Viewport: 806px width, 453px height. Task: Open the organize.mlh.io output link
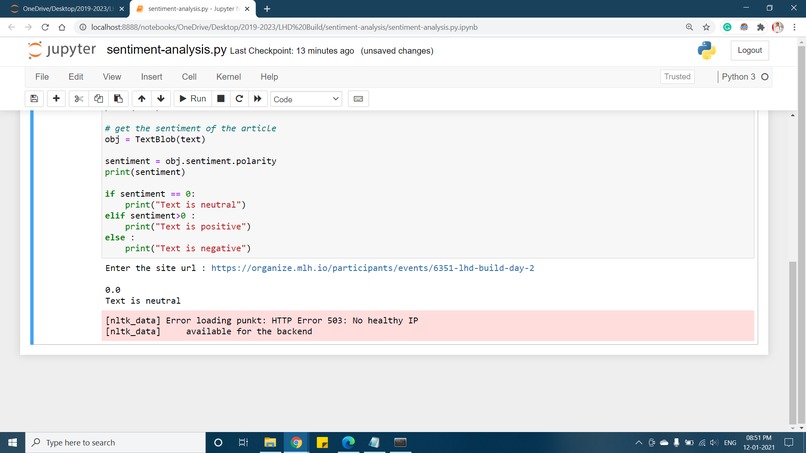tap(373, 268)
